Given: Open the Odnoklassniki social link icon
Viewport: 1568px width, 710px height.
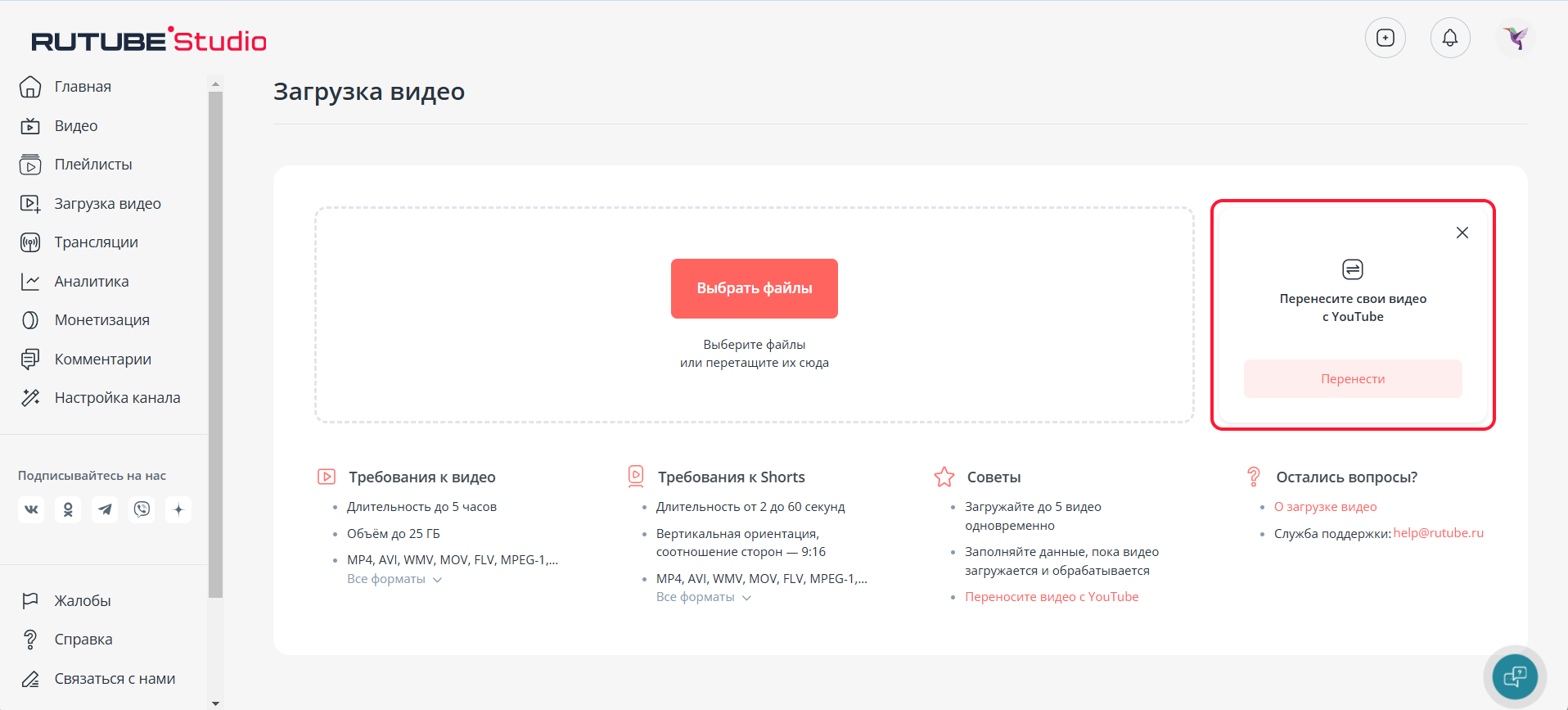Looking at the screenshot, I should pyautogui.click(x=68, y=509).
